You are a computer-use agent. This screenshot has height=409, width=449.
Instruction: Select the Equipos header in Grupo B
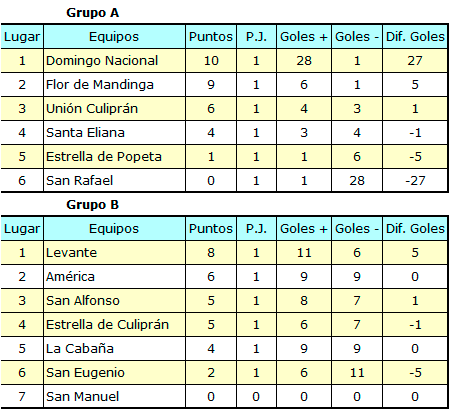pyautogui.click(x=114, y=229)
